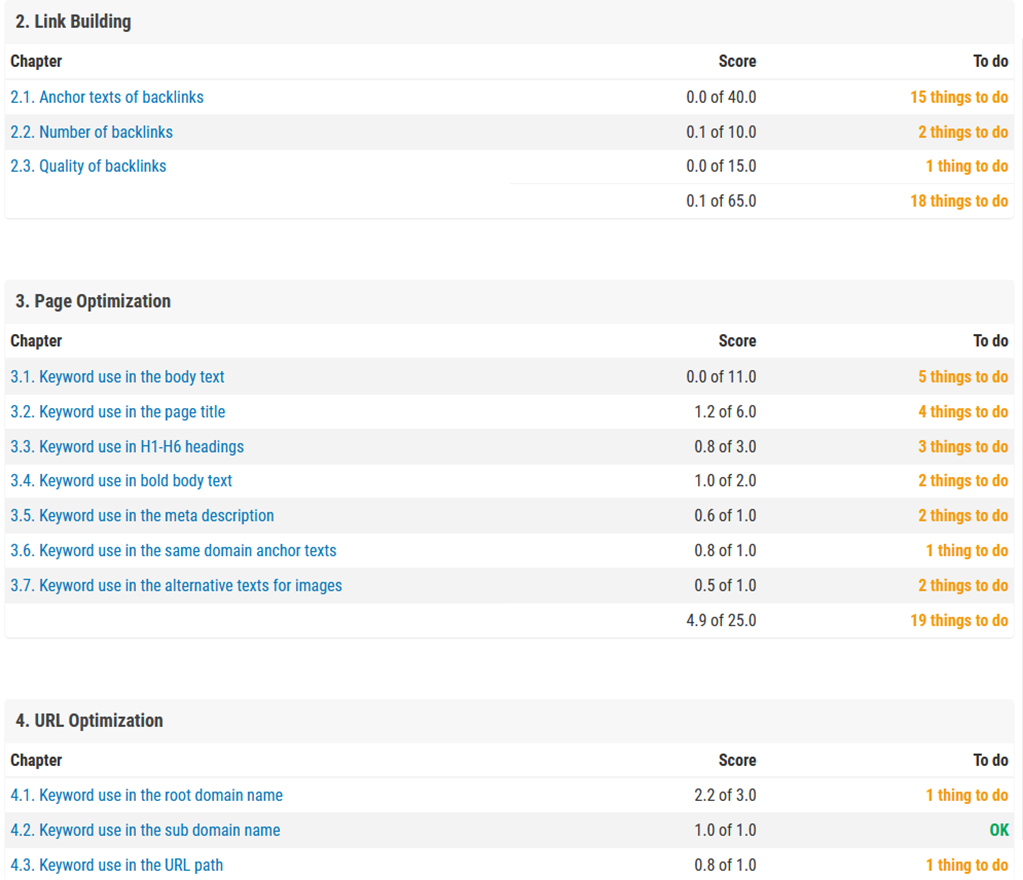Select the score '0.0 of 11.0'
This screenshot has height=880, width=1023.
[721, 377]
